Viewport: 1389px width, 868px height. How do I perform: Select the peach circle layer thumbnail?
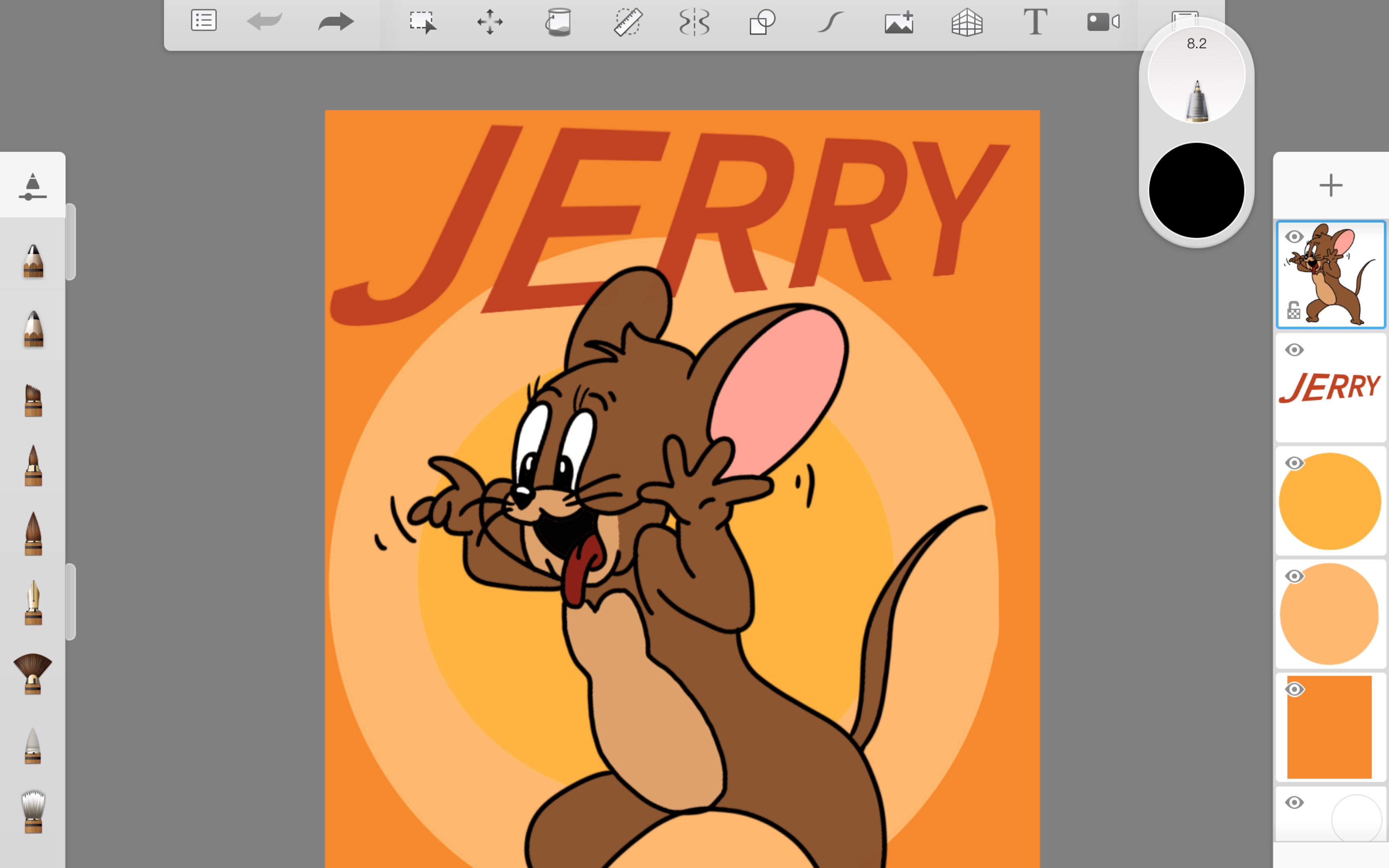click(1330, 614)
